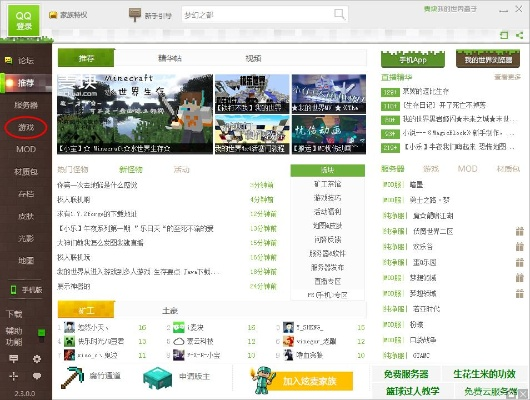Switch to the 视频 tab
Image resolution: width=530 pixels, height=400 pixels.
(x=253, y=58)
